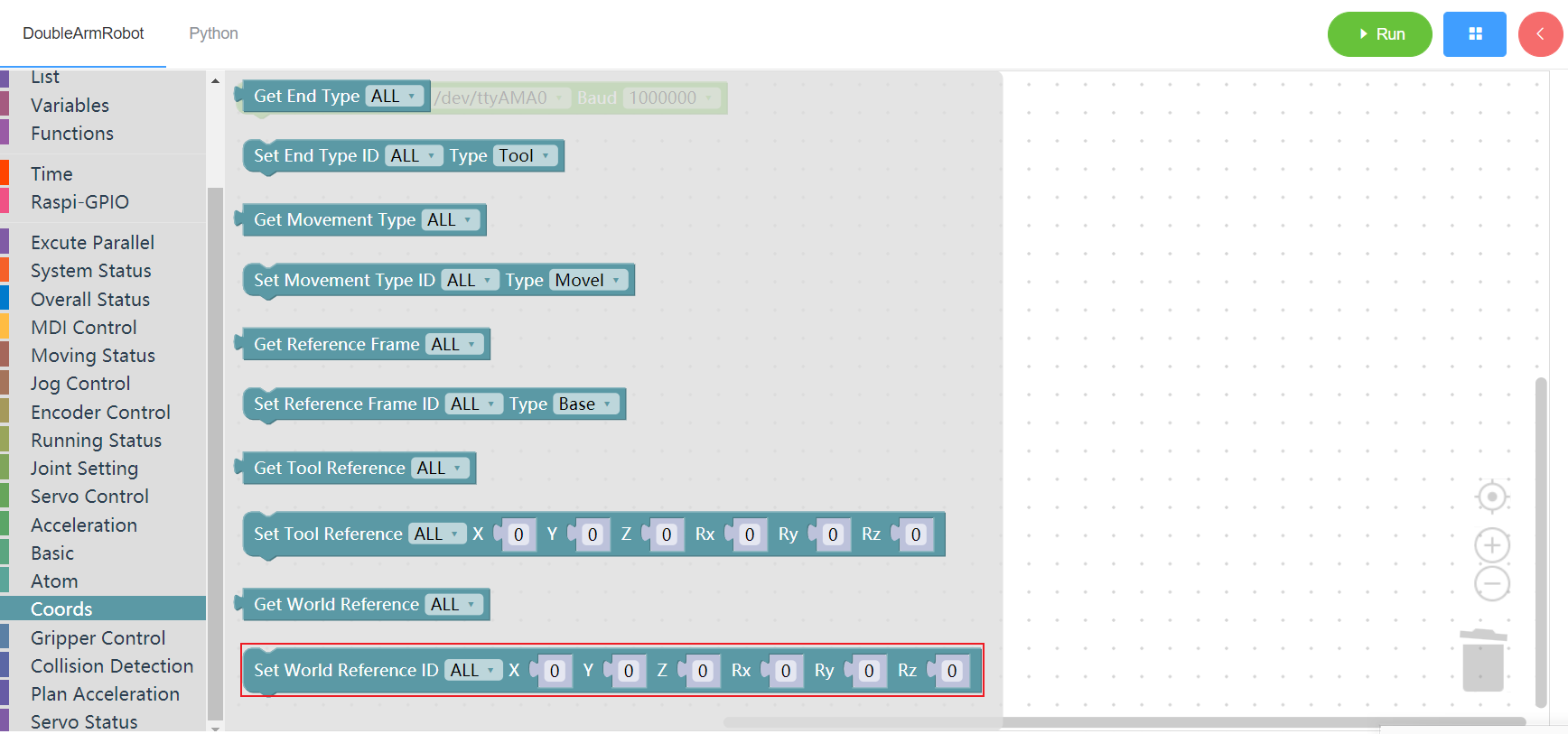Open ALL dropdown in Get Reference Frame block
This screenshot has width=1568, height=734.
click(454, 344)
